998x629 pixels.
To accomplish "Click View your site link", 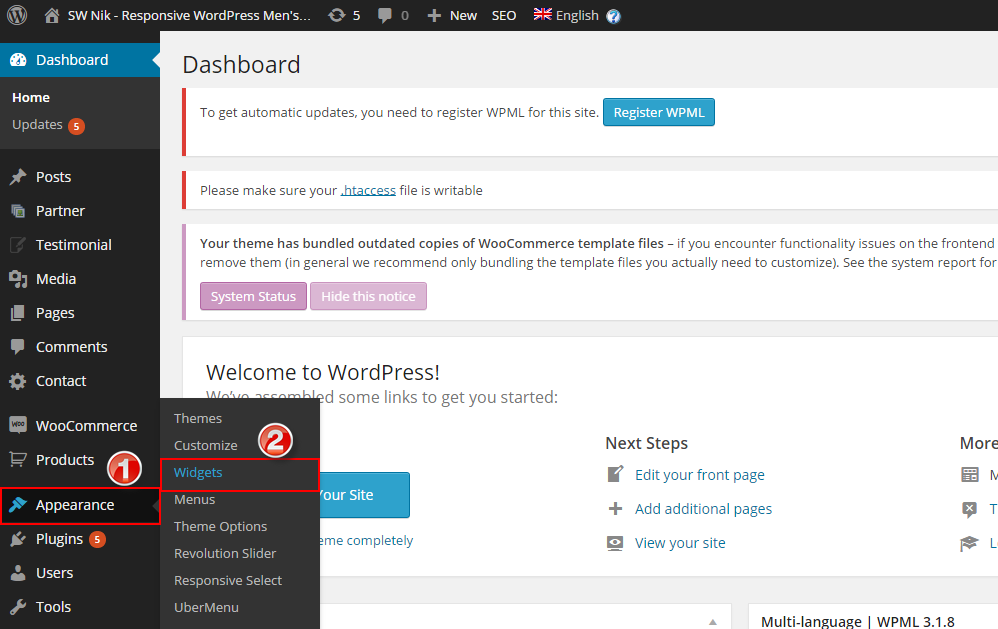I will [680, 543].
